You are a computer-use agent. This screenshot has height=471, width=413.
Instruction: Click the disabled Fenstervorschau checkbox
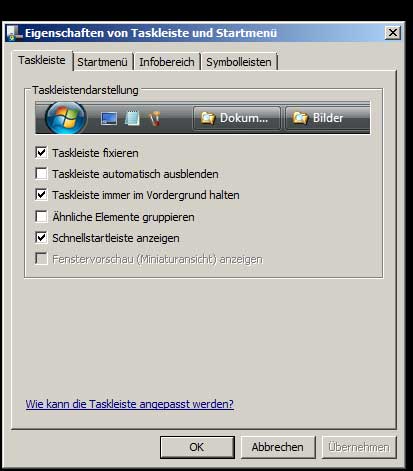point(41,259)
